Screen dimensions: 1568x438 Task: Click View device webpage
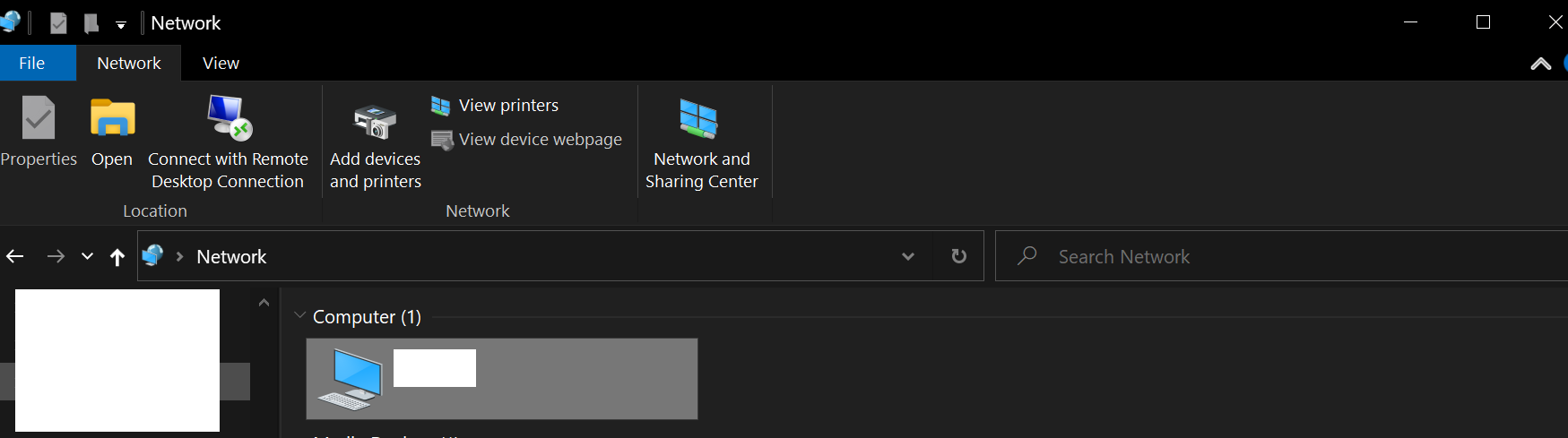tap(527, 140)
